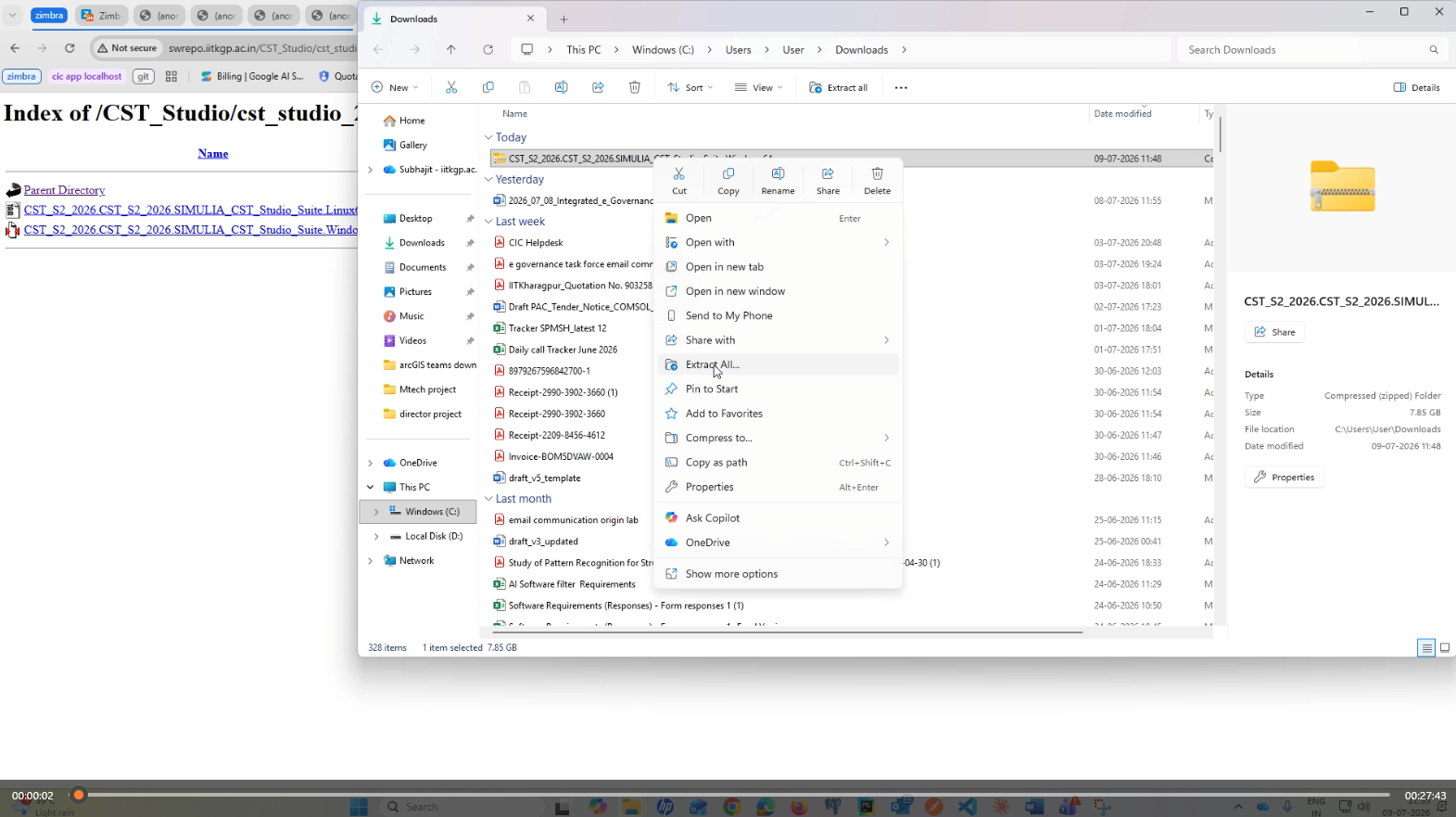The width and height of the screenshot is (1456, 817).
Task: Click the Windows Start button on taskbar
Action: pos(359,807)
